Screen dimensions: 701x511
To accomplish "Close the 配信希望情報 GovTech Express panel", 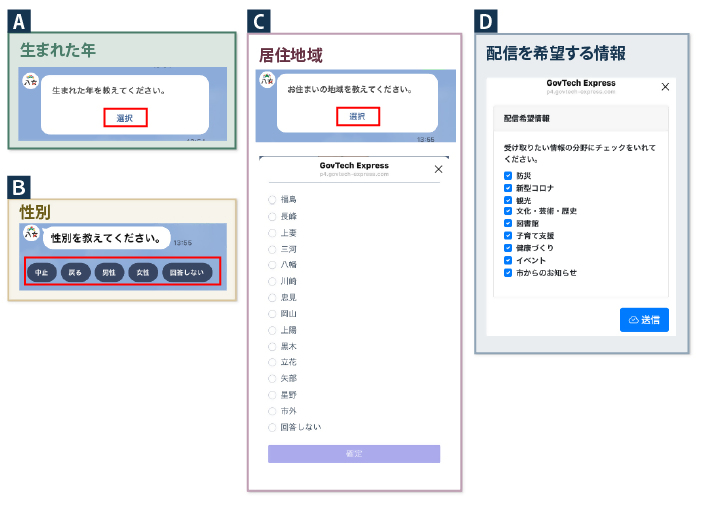I will [x=666, y=88].
